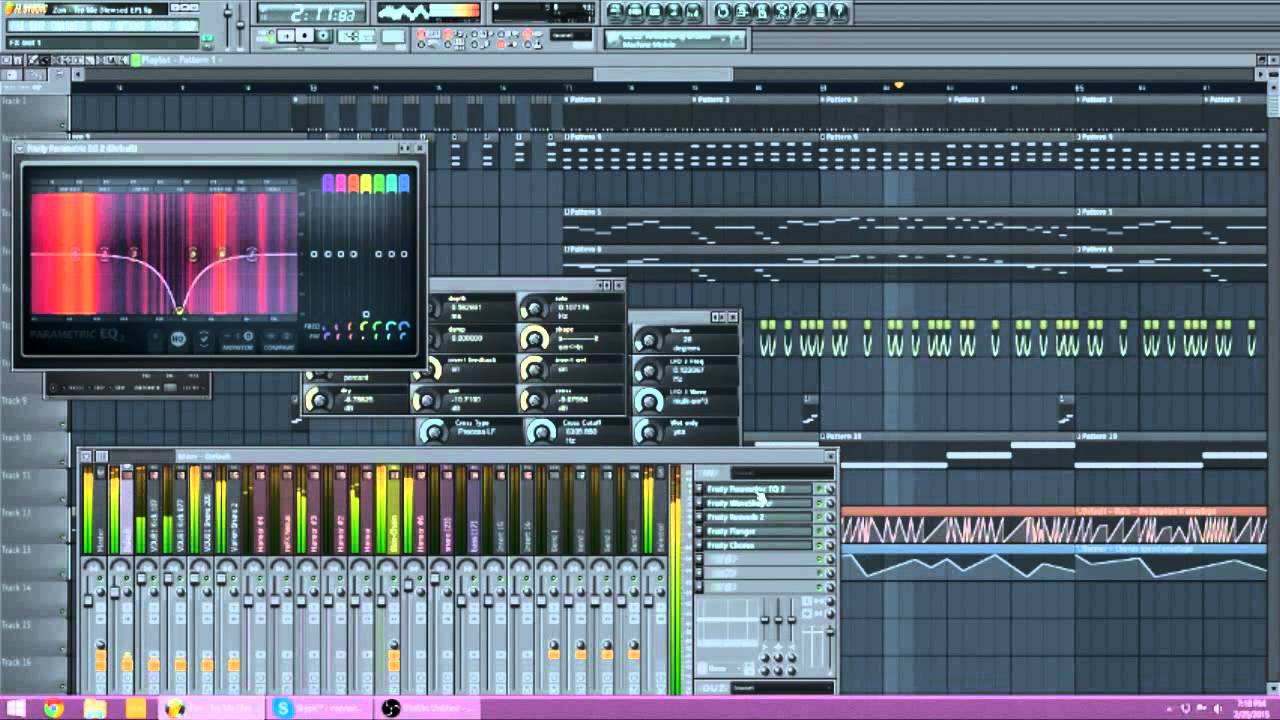The width and height of the screenshot is (1280, 720).
Task: Click the yellow band 4 swatch in the EQ
Action: (x=365, y=183)
